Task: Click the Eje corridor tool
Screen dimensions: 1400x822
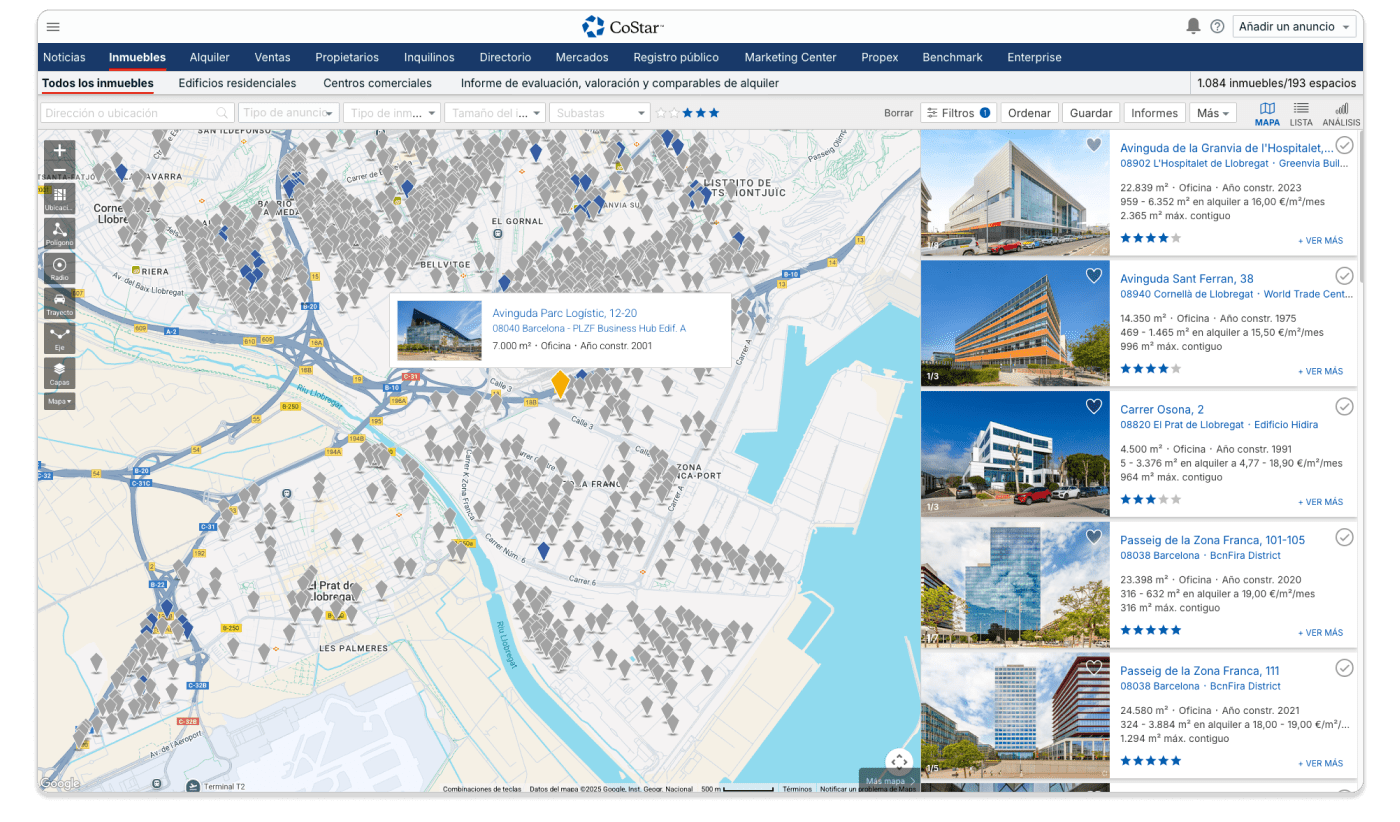Action: coord(59,338)
